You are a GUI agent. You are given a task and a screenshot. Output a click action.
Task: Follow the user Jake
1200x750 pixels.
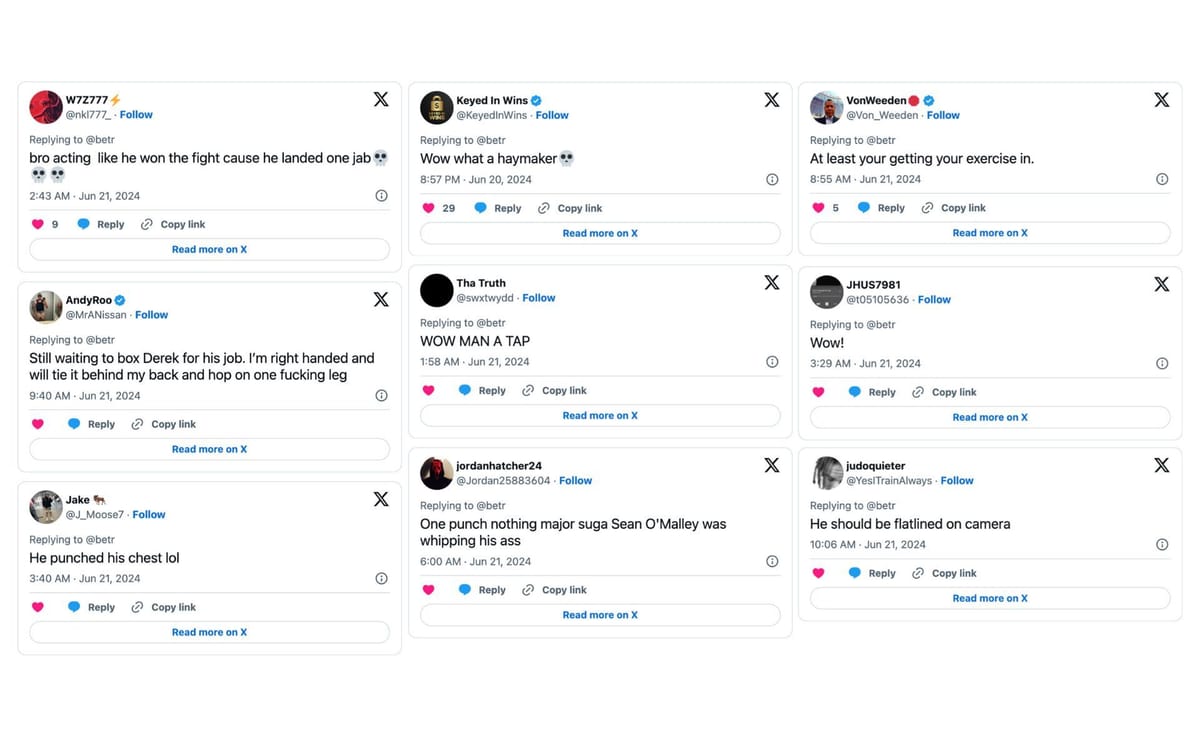point(148,514)
